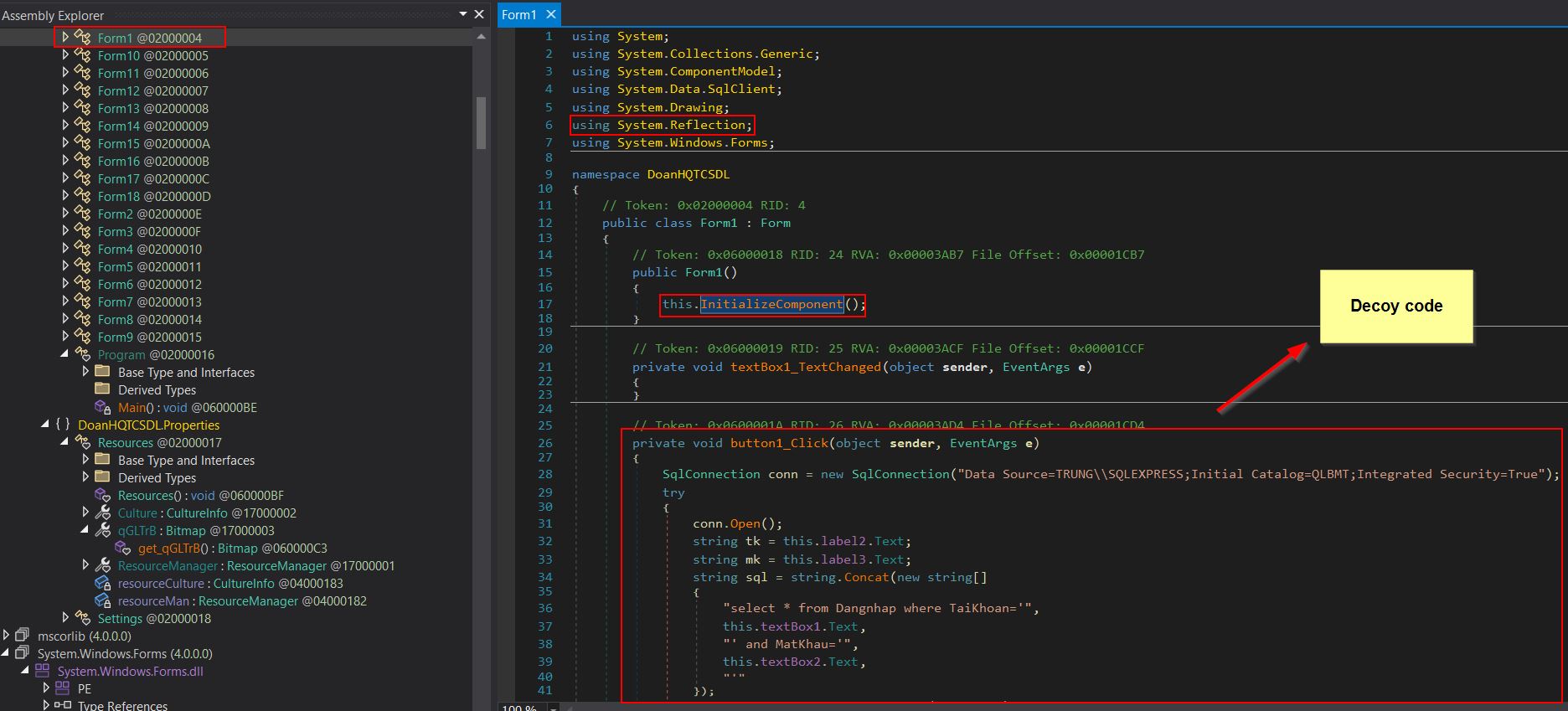The height and width of the screenshot is (711, 1568).
Task: Click the PE node icon
Action: point(62,688)
